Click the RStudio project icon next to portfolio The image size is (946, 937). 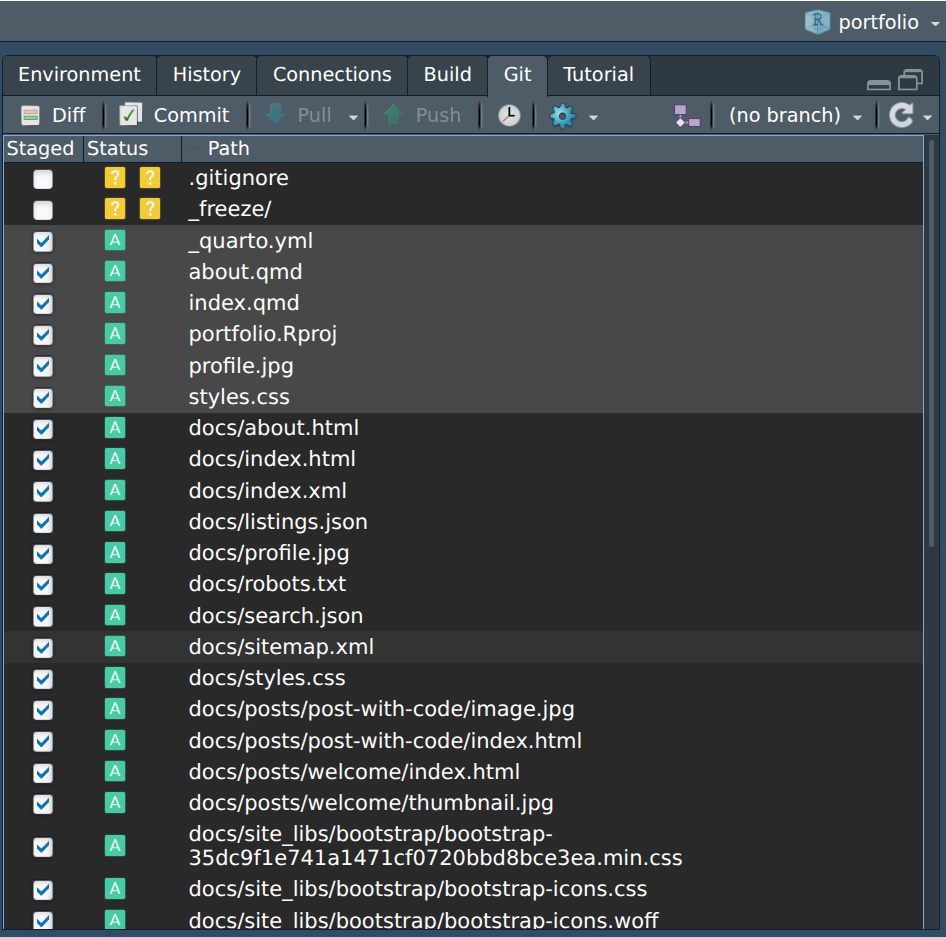click(x=817, y=21)
